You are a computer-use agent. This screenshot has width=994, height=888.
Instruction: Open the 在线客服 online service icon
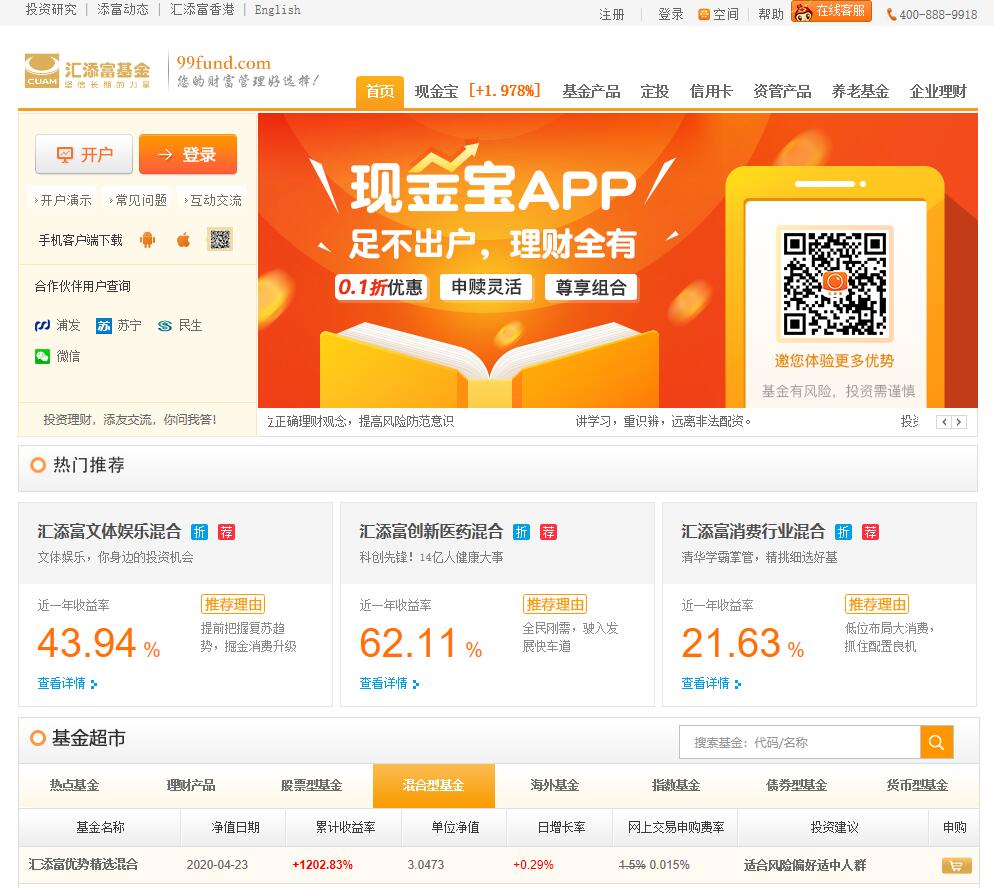click(x=831, y=12)
